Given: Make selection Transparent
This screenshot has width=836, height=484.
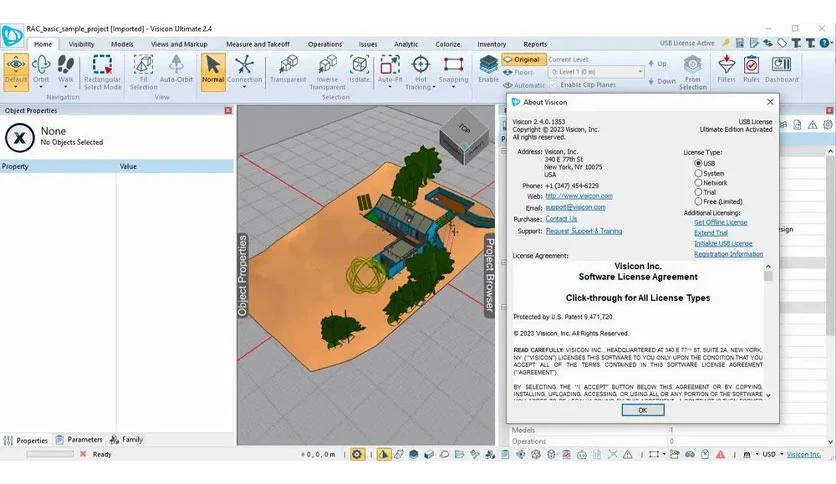Looking at the screenshot, I should click(288, 68).
